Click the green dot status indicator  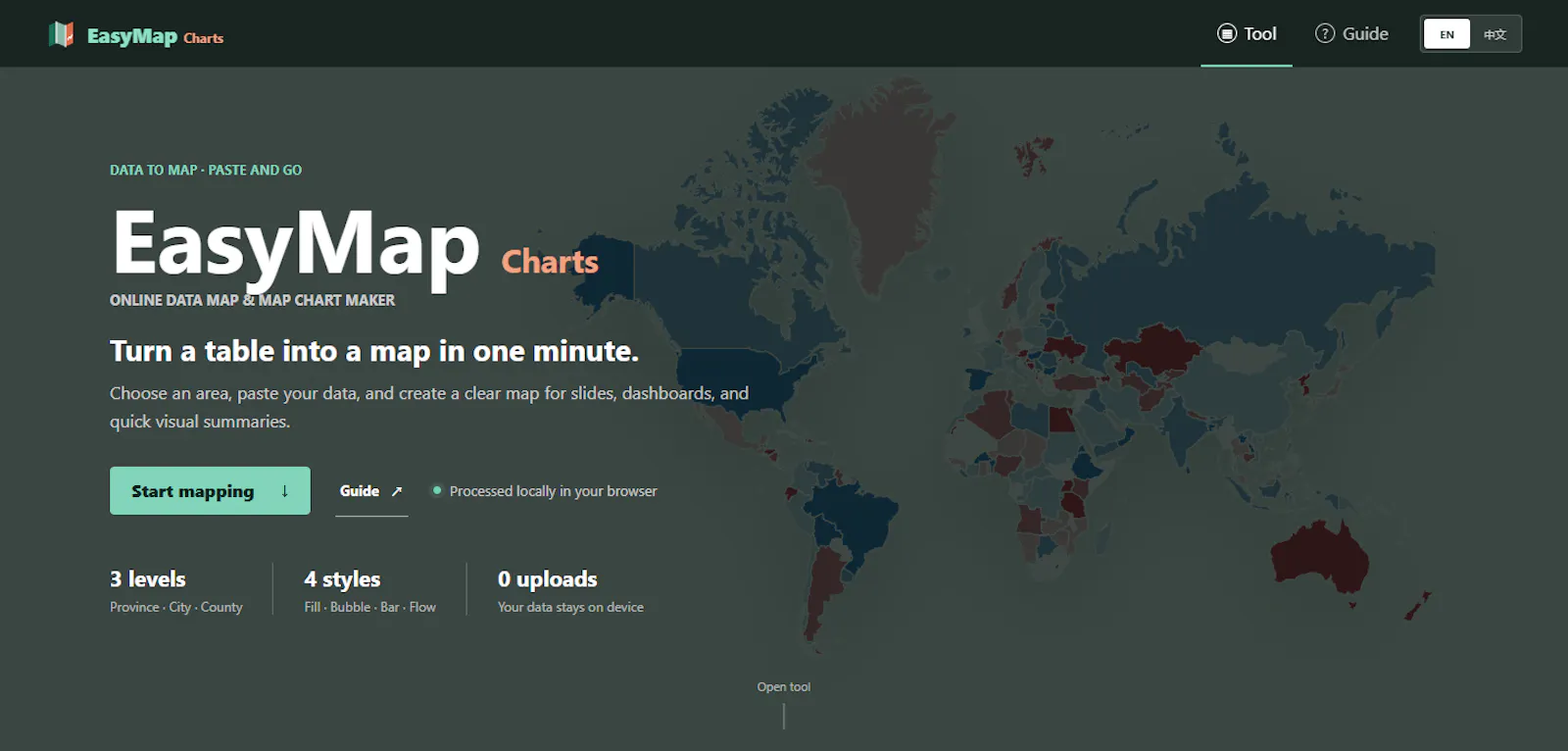[x=437, y=490]
